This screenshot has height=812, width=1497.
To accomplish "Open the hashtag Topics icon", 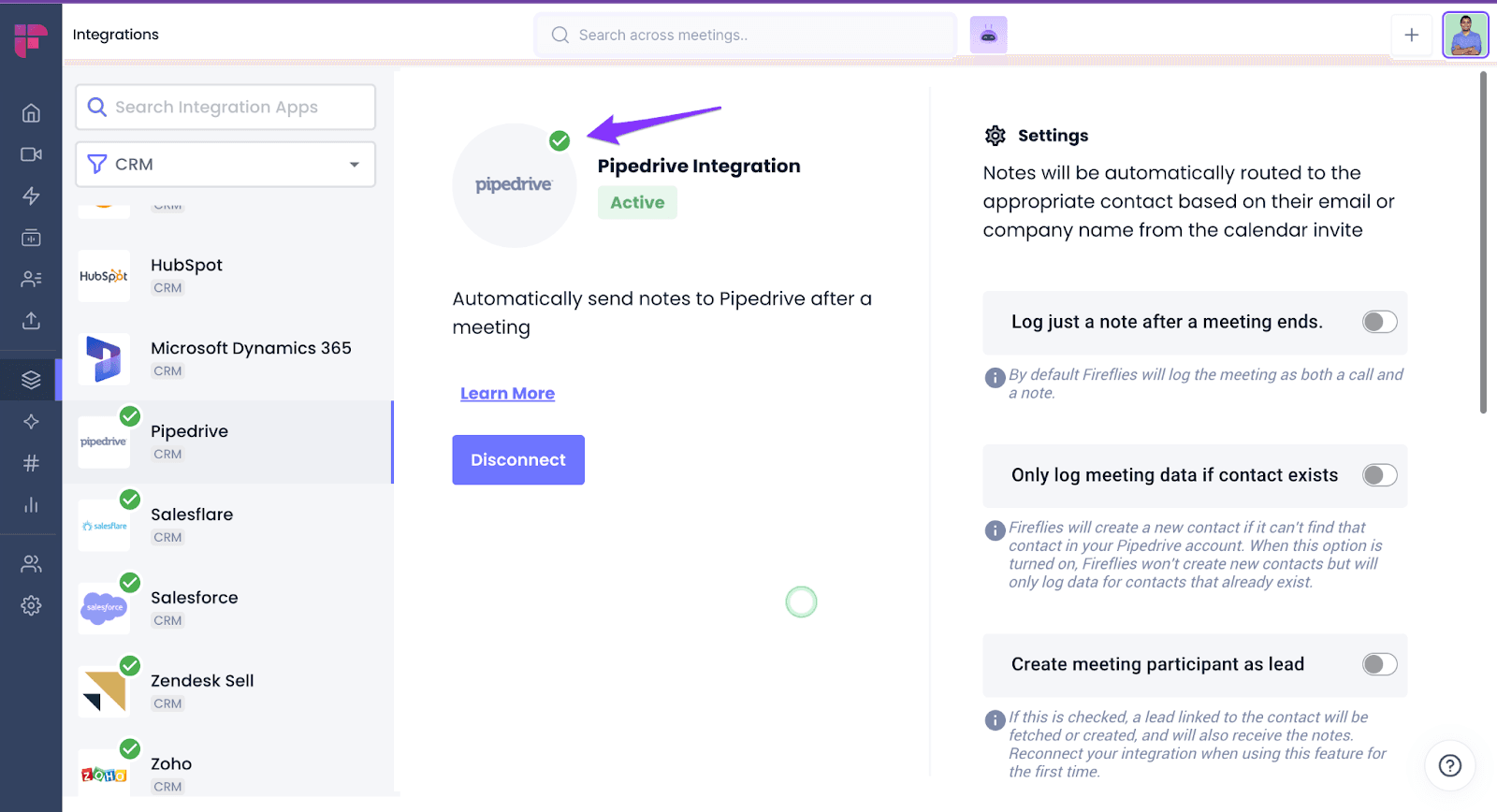I will [31, 463].
